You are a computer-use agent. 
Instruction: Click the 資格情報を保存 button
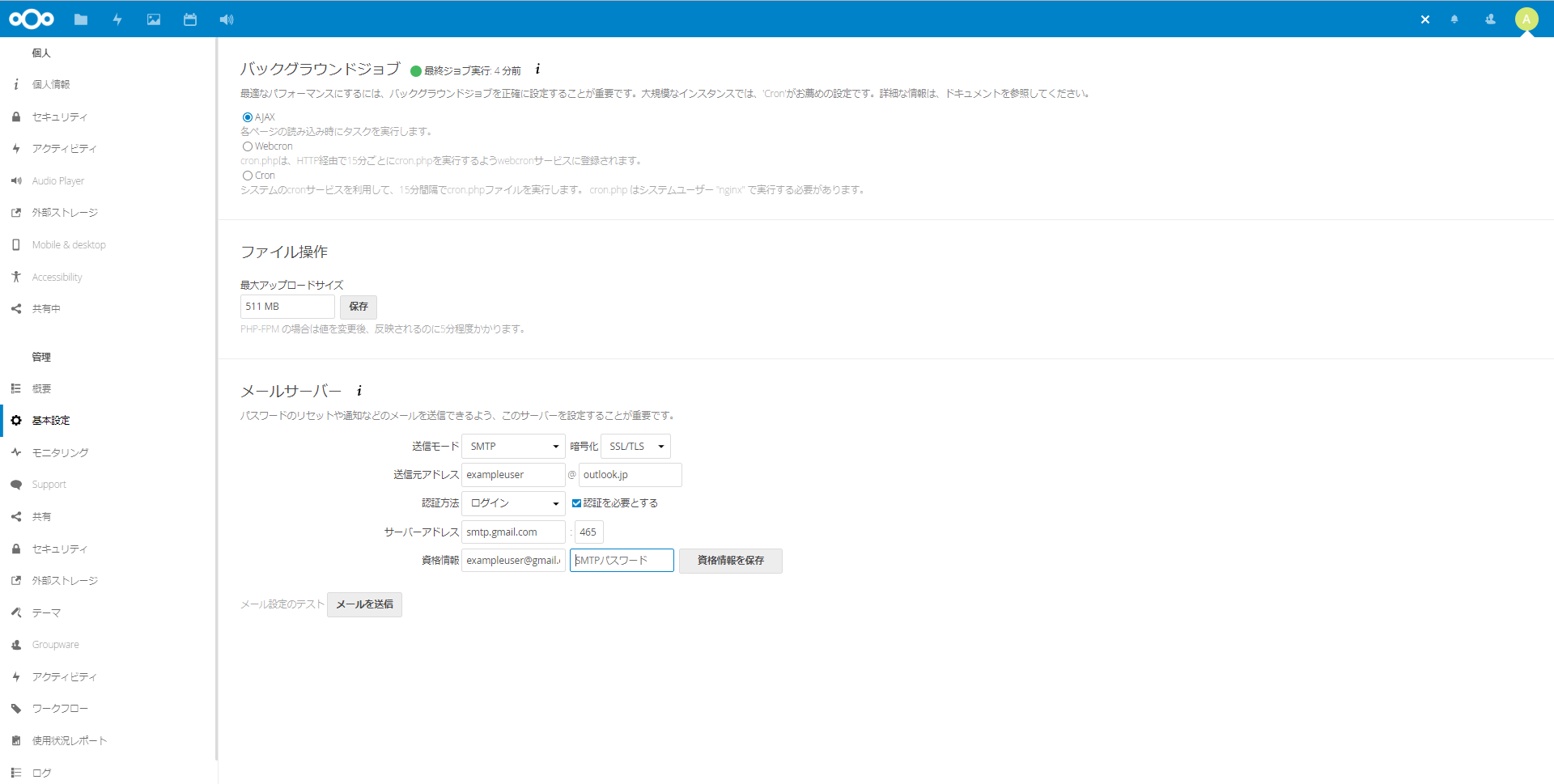coord(730,561)
